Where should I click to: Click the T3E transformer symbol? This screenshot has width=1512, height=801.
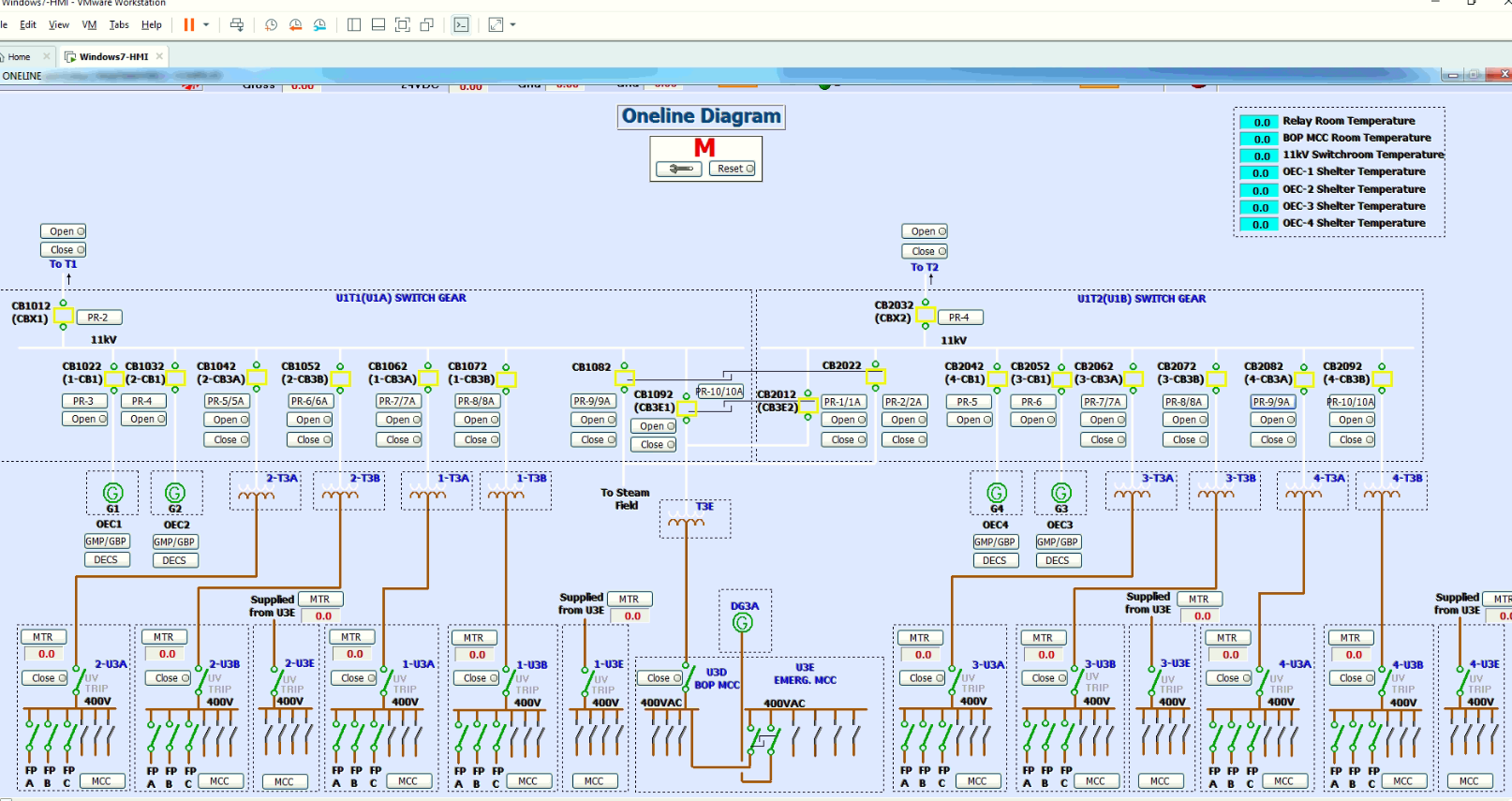[686, 523]
